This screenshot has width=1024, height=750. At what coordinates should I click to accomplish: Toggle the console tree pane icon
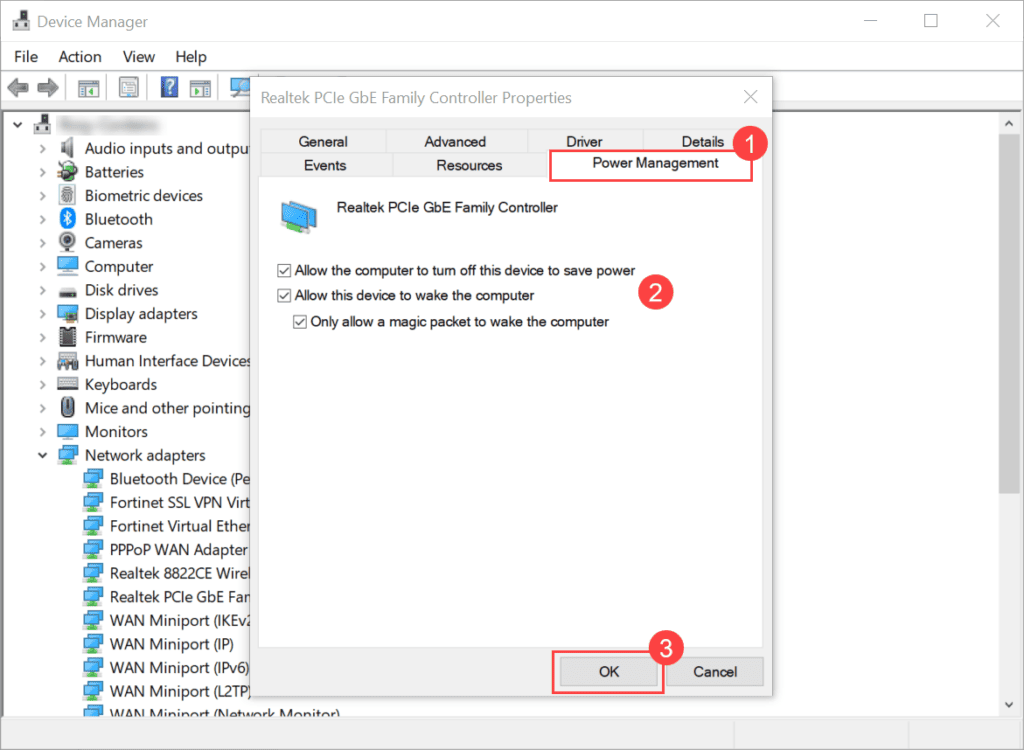(x=87, y=87)
